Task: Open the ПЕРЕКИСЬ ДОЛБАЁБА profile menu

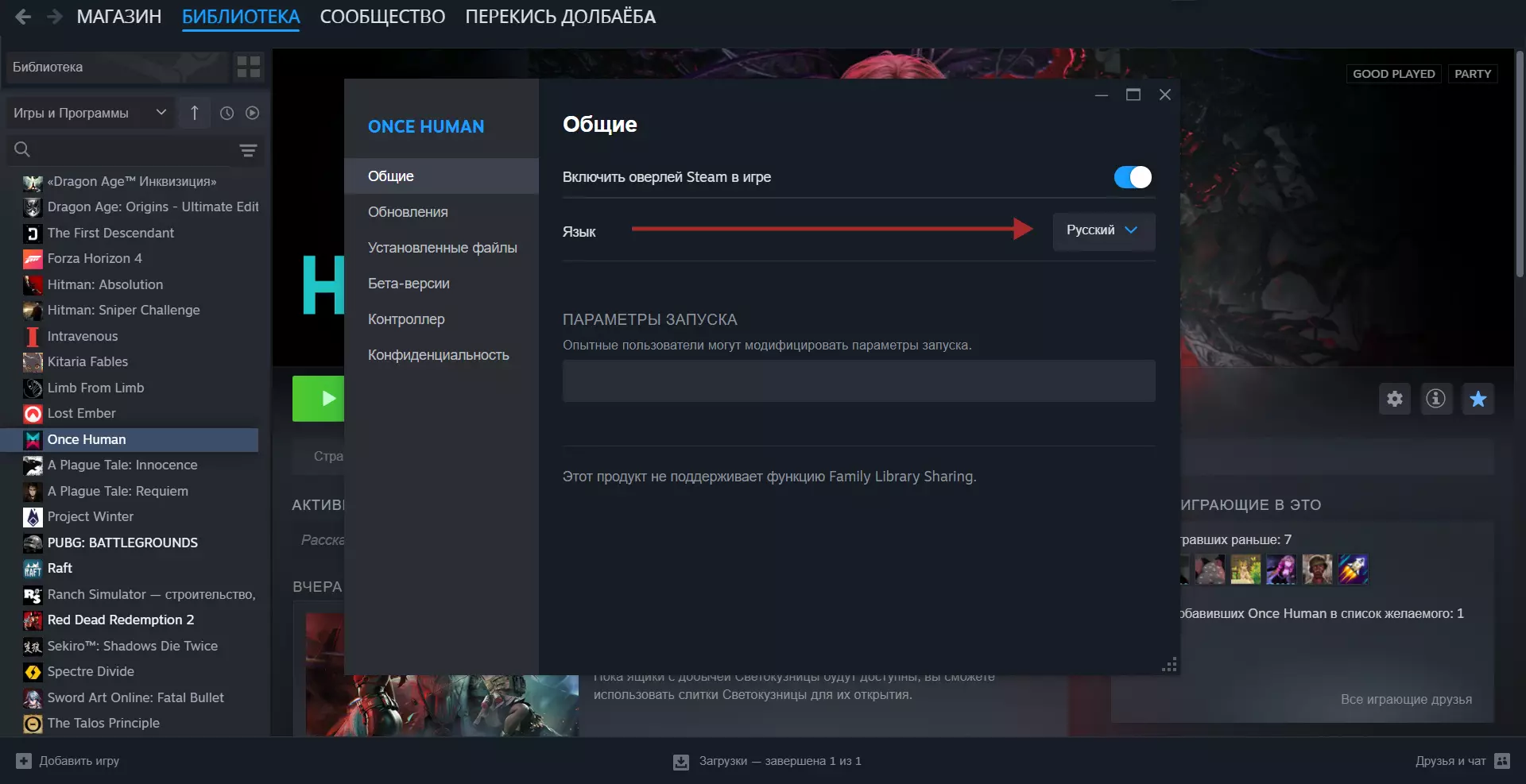Action: point(560,17)
